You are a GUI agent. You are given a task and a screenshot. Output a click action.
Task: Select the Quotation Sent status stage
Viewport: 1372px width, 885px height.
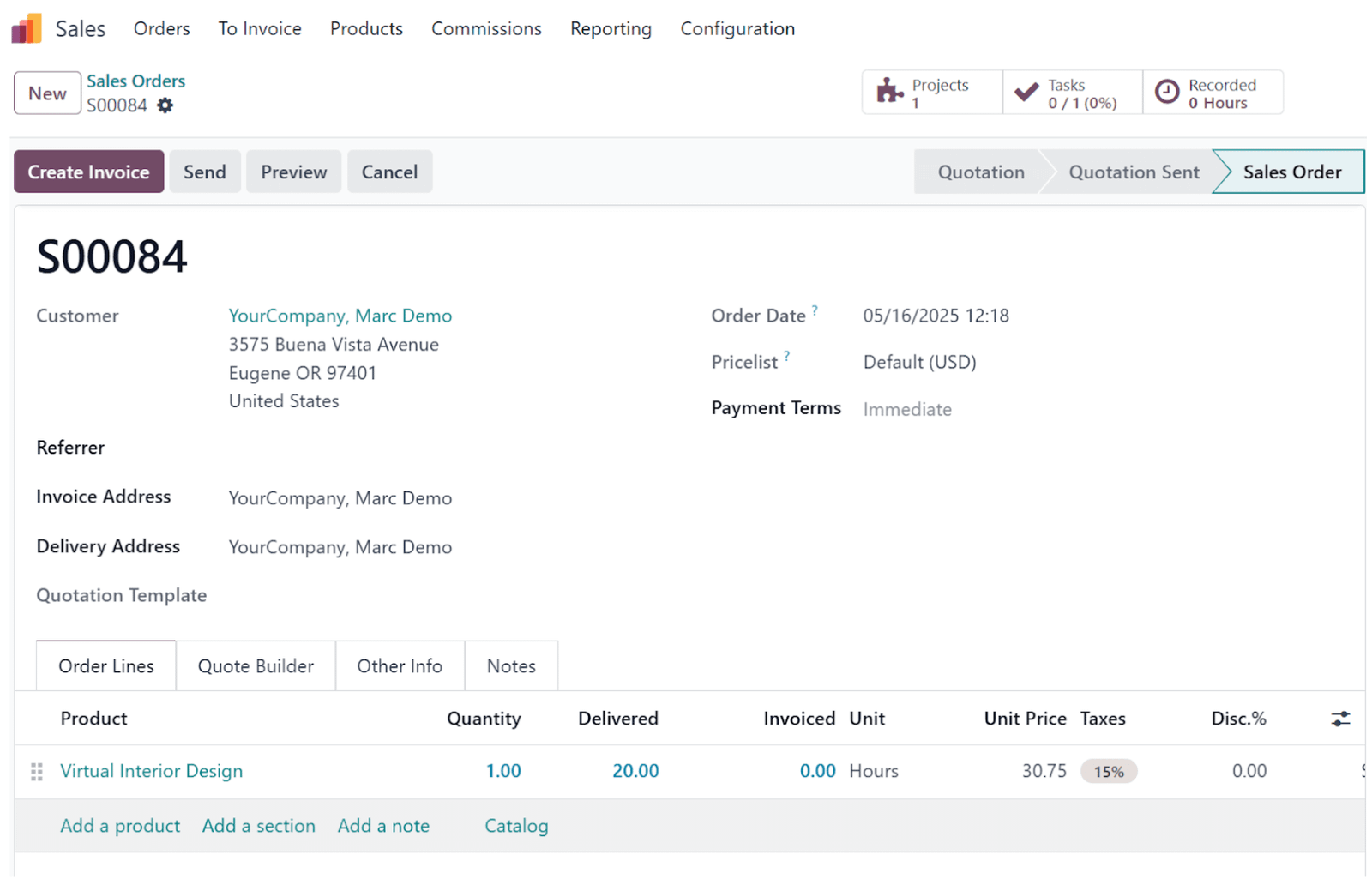[1134, 172]
